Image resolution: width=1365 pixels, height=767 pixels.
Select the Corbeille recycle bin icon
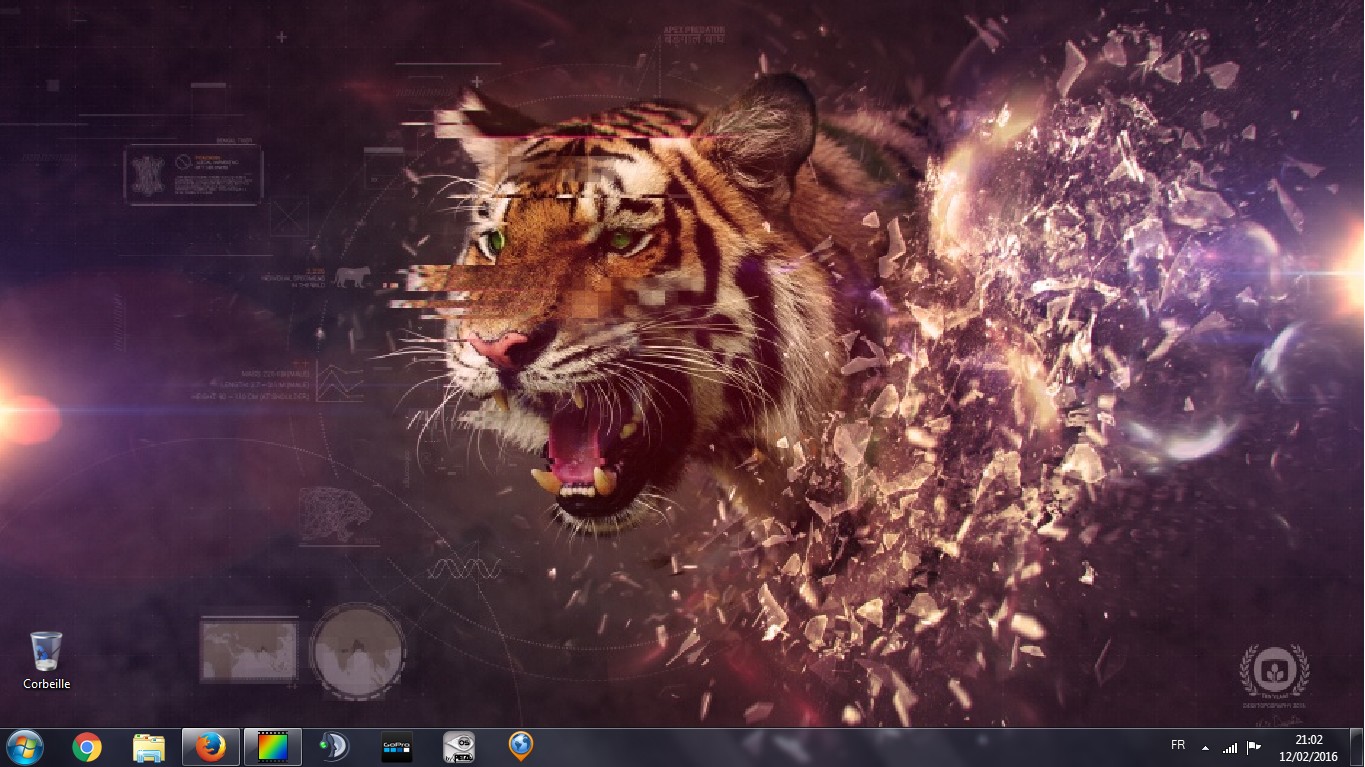[x=46, y=651]
